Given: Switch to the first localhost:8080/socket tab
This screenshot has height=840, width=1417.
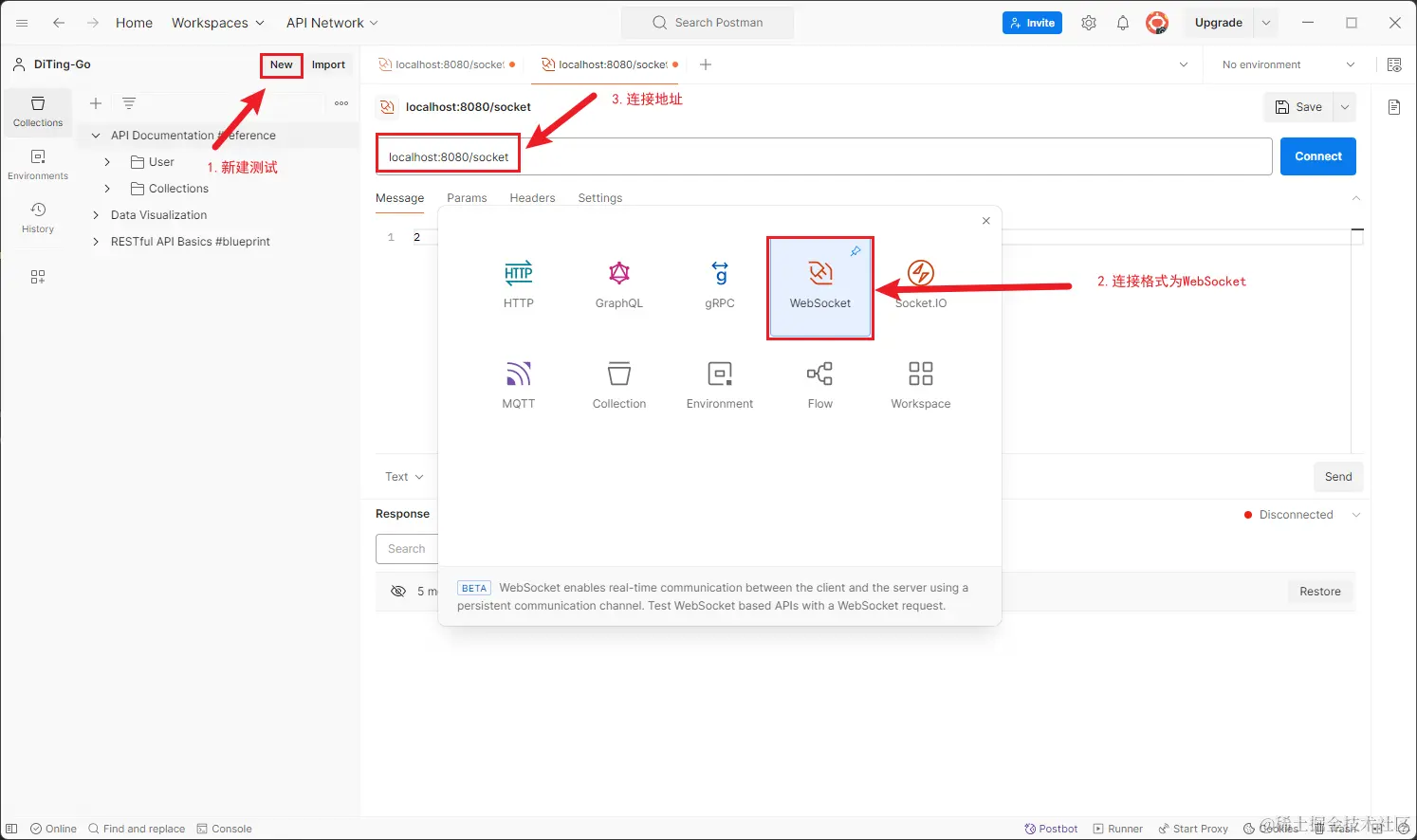Looking at the screenshot, I should [446, 64].
